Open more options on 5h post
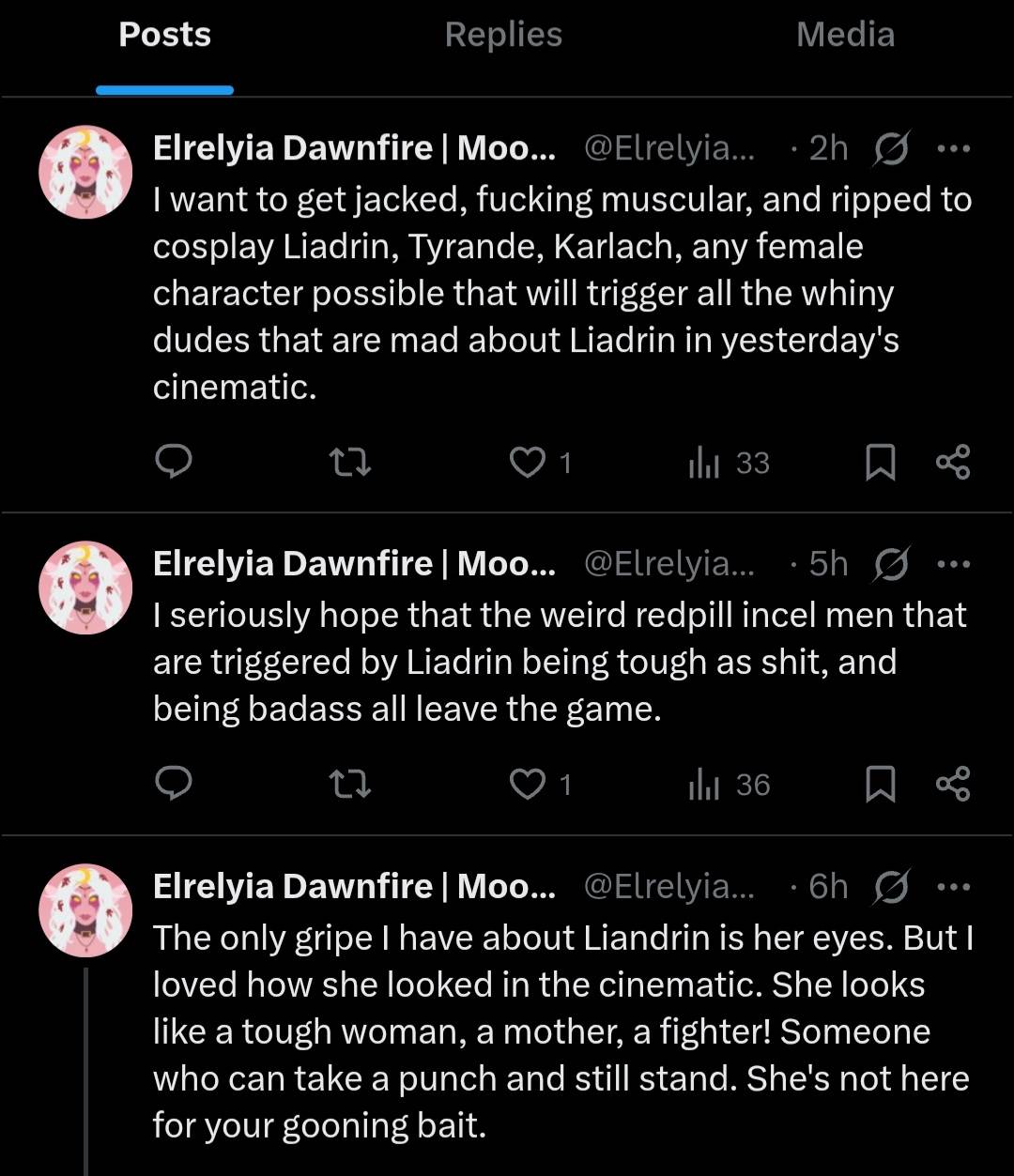This screenshot has height=1176, width=1014. pos(954,564)
